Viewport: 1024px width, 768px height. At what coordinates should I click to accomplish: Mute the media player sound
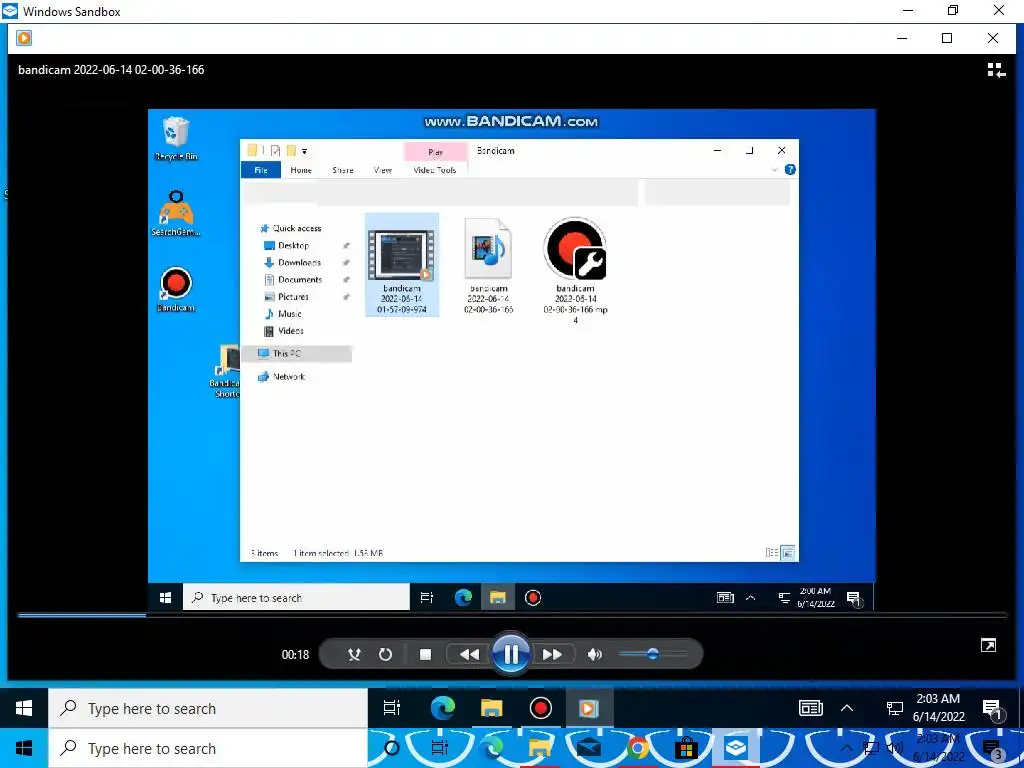tap(594, 654)
